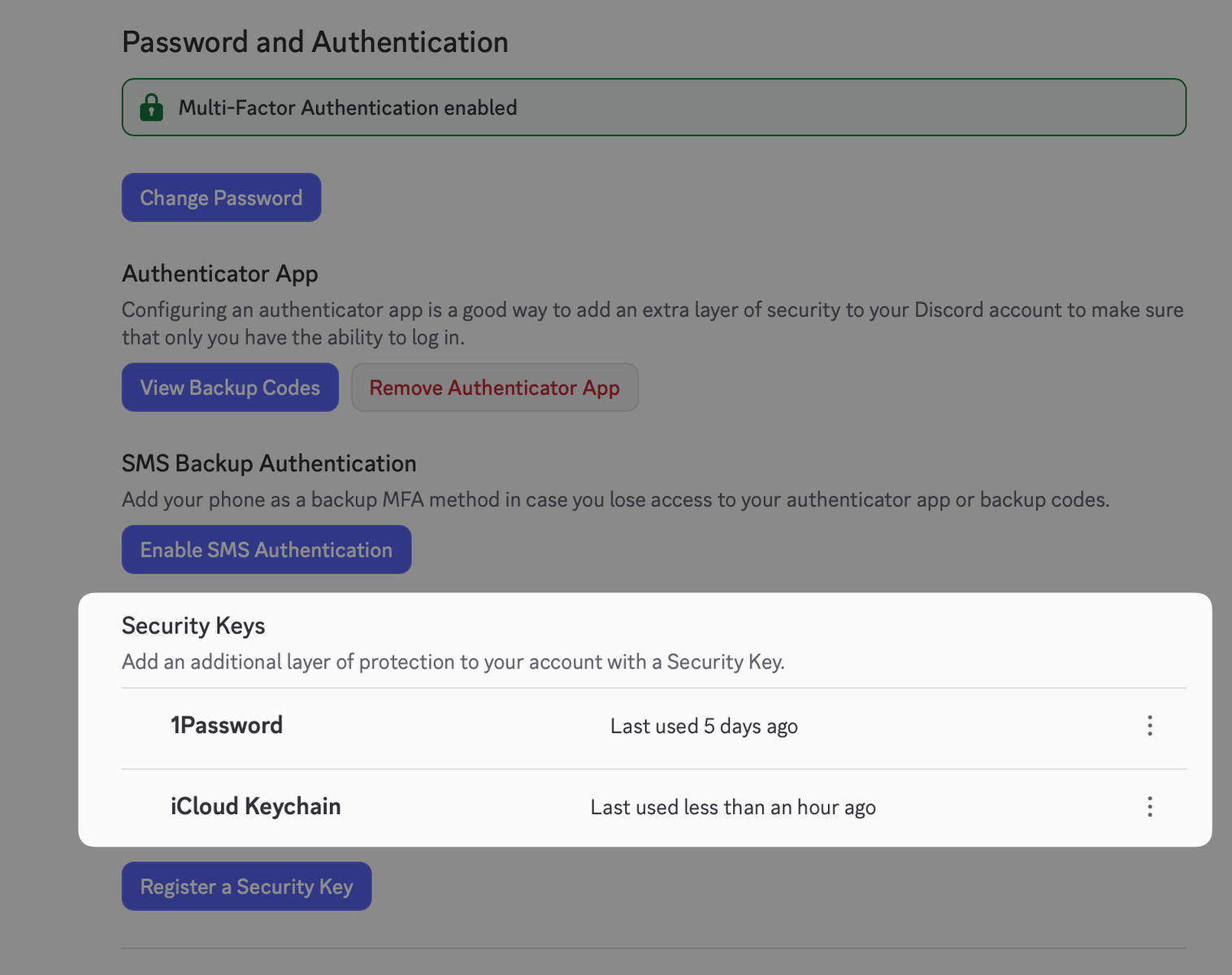Click the Multi-Factor Authentication enabled banner
Viewport: 1232px width, 975px height.
(x=653, y=107)
